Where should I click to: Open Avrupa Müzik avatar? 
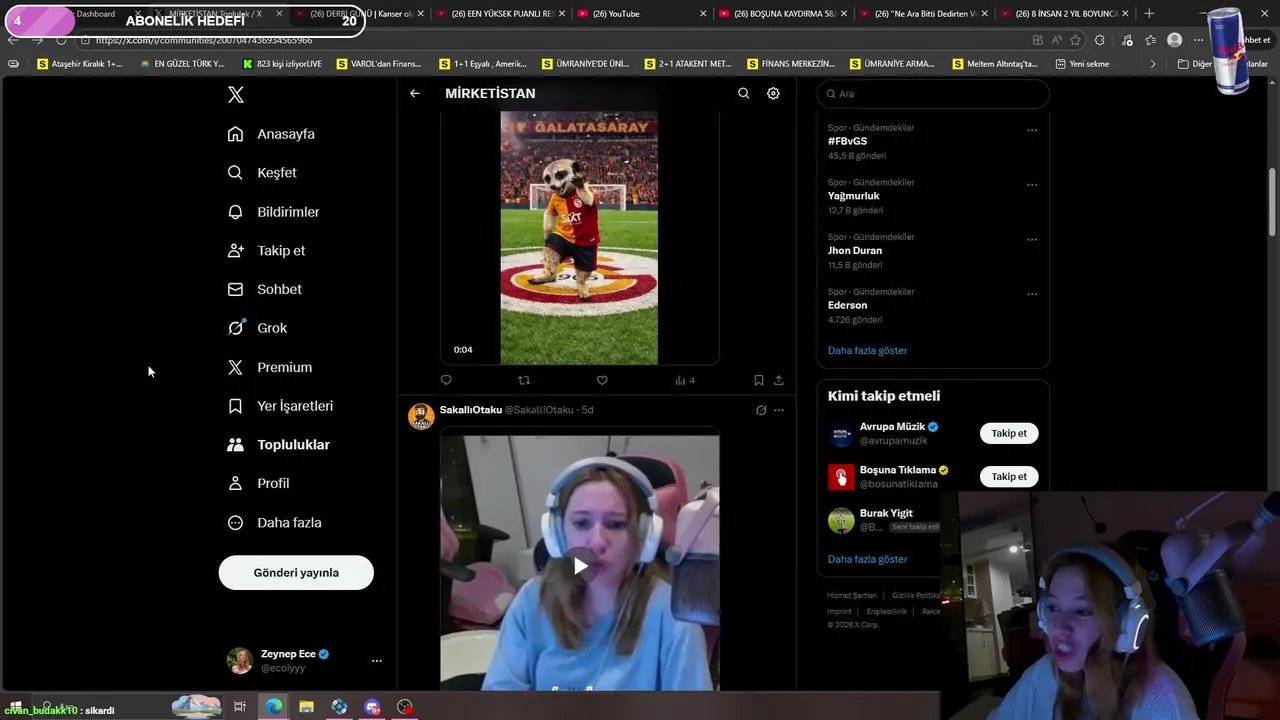click(x=841, y=434)
